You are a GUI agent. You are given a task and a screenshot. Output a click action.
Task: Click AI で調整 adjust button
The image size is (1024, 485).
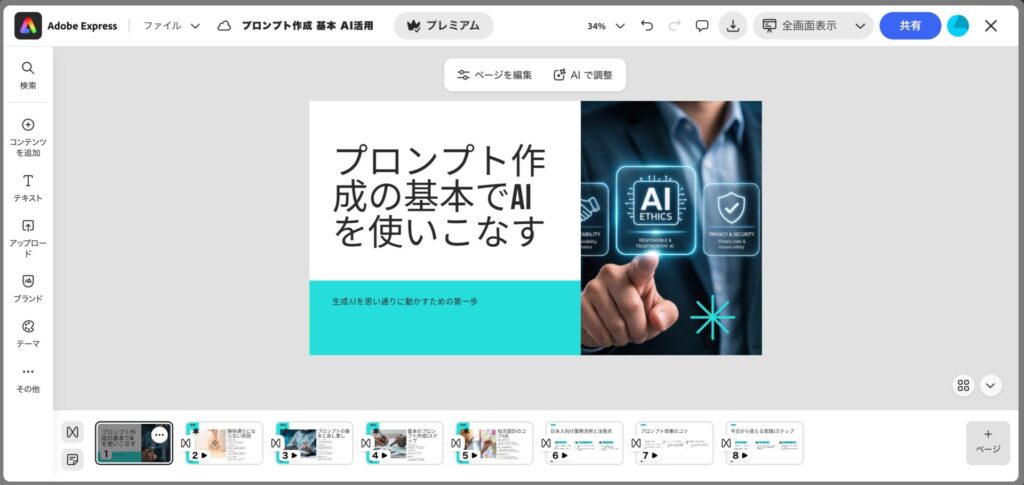(x=583, y=75)
